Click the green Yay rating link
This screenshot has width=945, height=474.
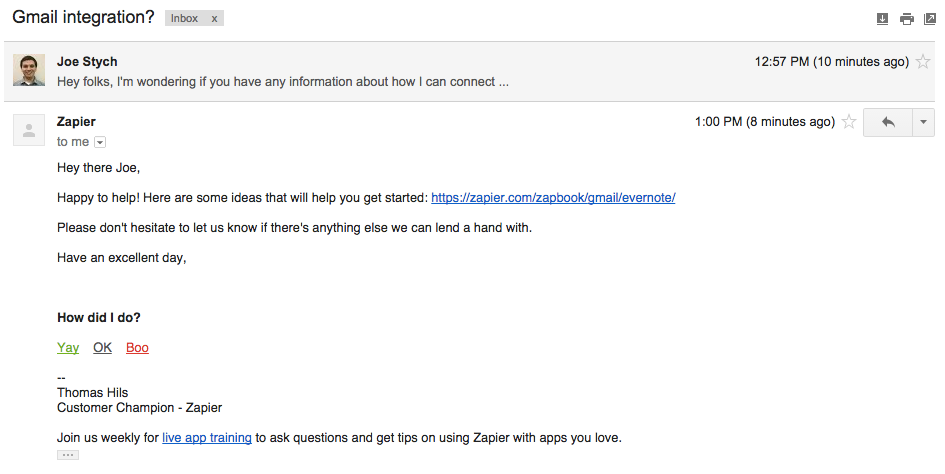coord(68,348)
